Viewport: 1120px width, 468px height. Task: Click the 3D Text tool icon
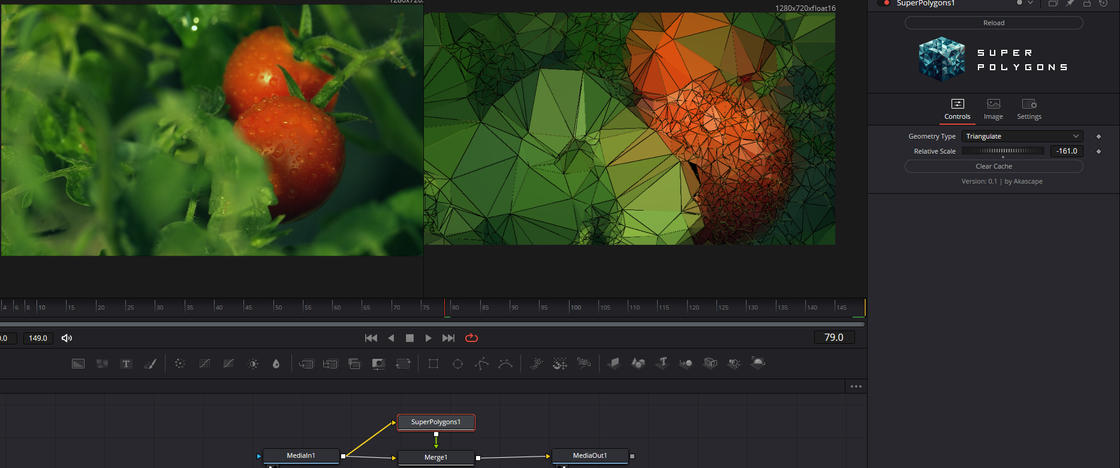coord(661,364)
